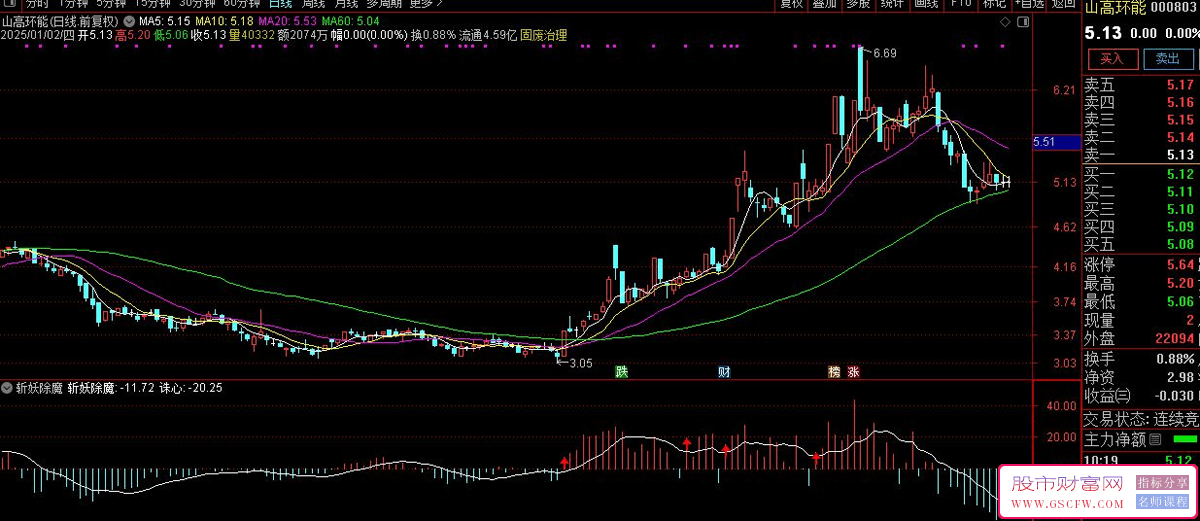Click the 财 event marker on the timeline

724,372
